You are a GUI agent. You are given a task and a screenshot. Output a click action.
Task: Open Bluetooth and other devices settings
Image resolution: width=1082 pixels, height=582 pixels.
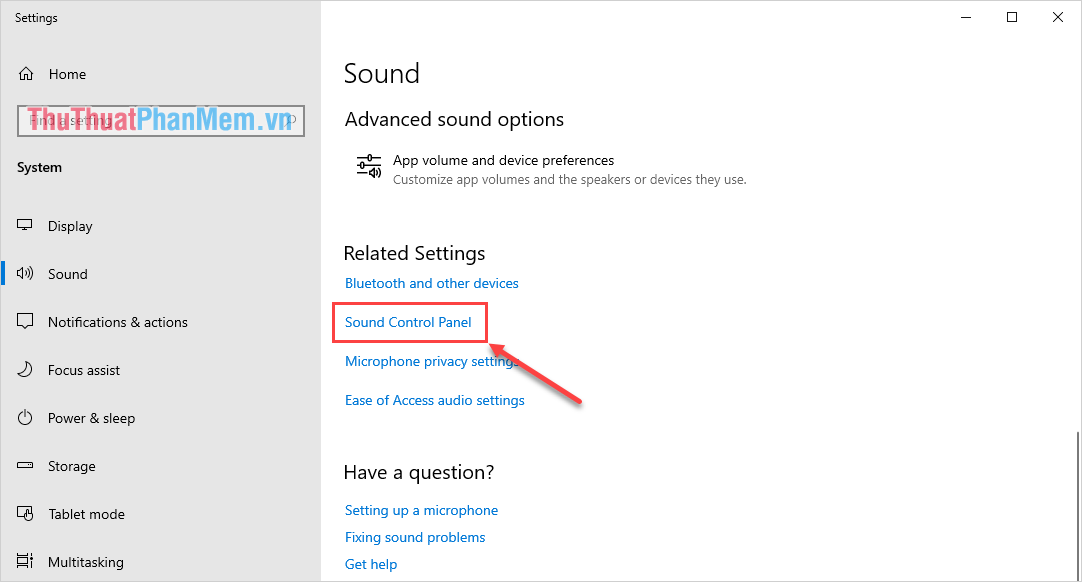click(431, 283)
